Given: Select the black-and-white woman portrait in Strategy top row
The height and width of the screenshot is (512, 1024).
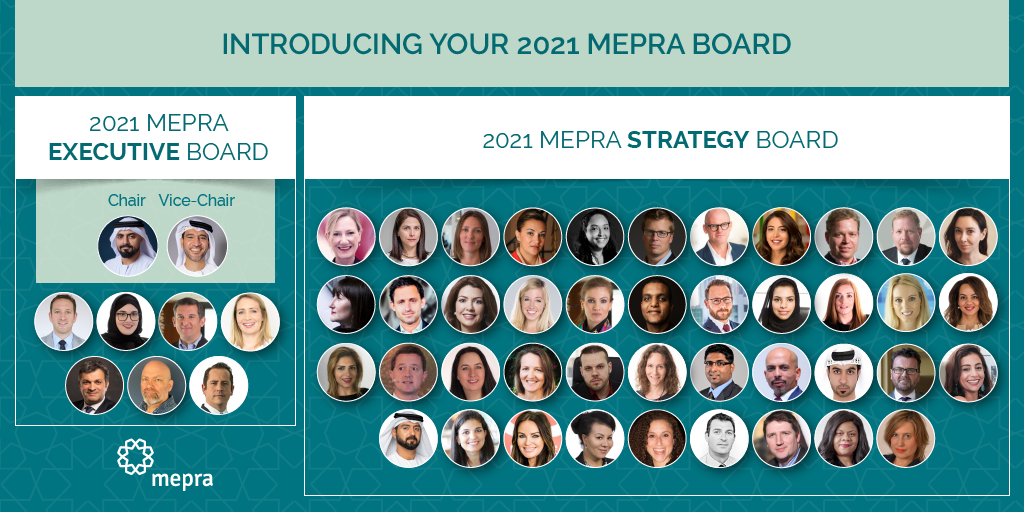Looking at the screenshot, I should click(x=596, y=236).
